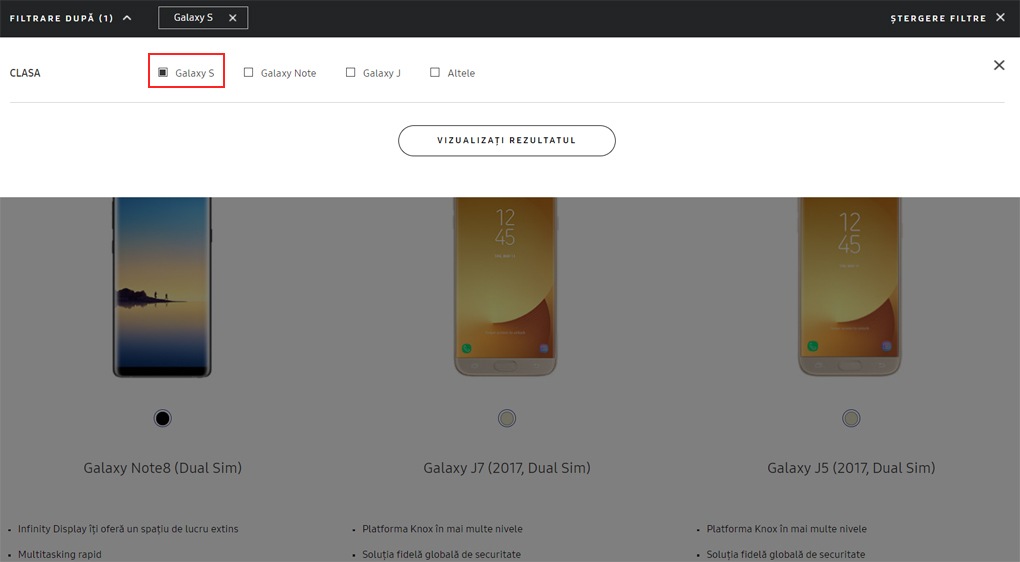Open the Galaxy J7 phone image
The width and height of the screenshot is (1020, 562).
pyautogui.click(x=505, y=286)
